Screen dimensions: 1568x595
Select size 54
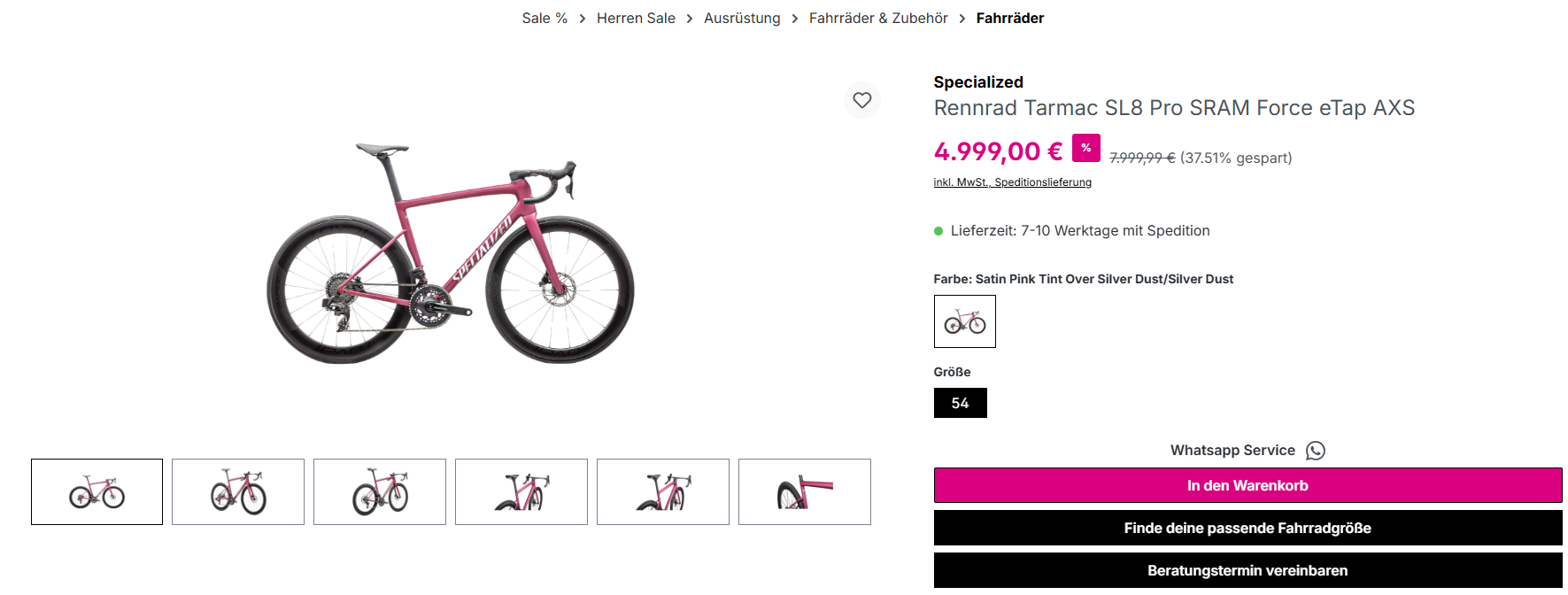click(960, 403)
